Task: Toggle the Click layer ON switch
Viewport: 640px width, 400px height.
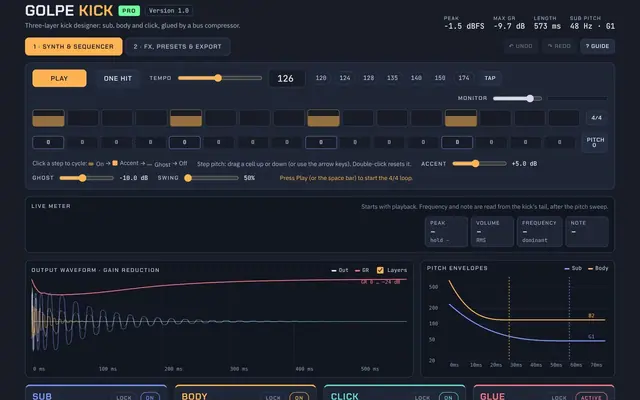Action: pos(448,397)
